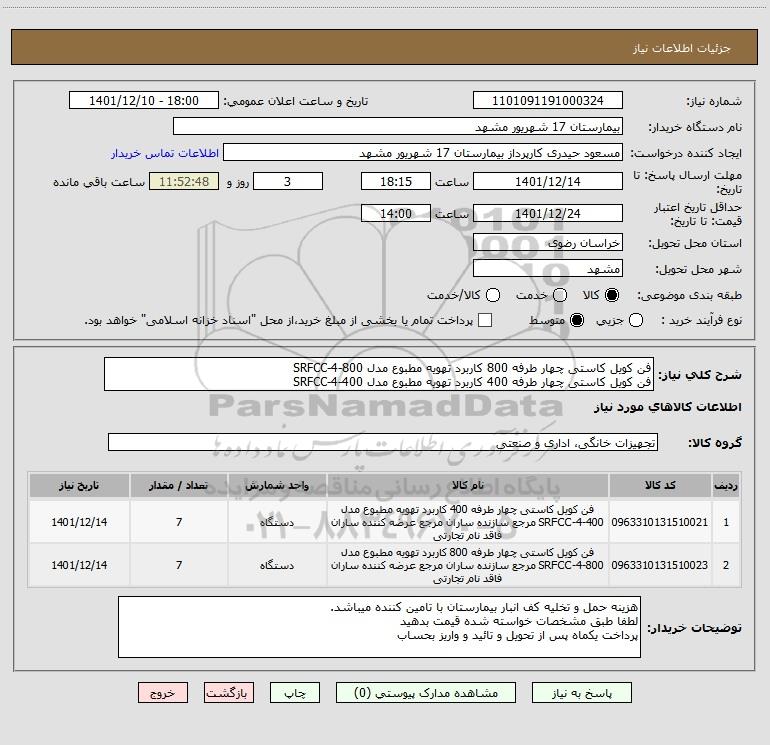770x745 pixels.
Task: Click the city field مشهد
Action: pos(548,269)
